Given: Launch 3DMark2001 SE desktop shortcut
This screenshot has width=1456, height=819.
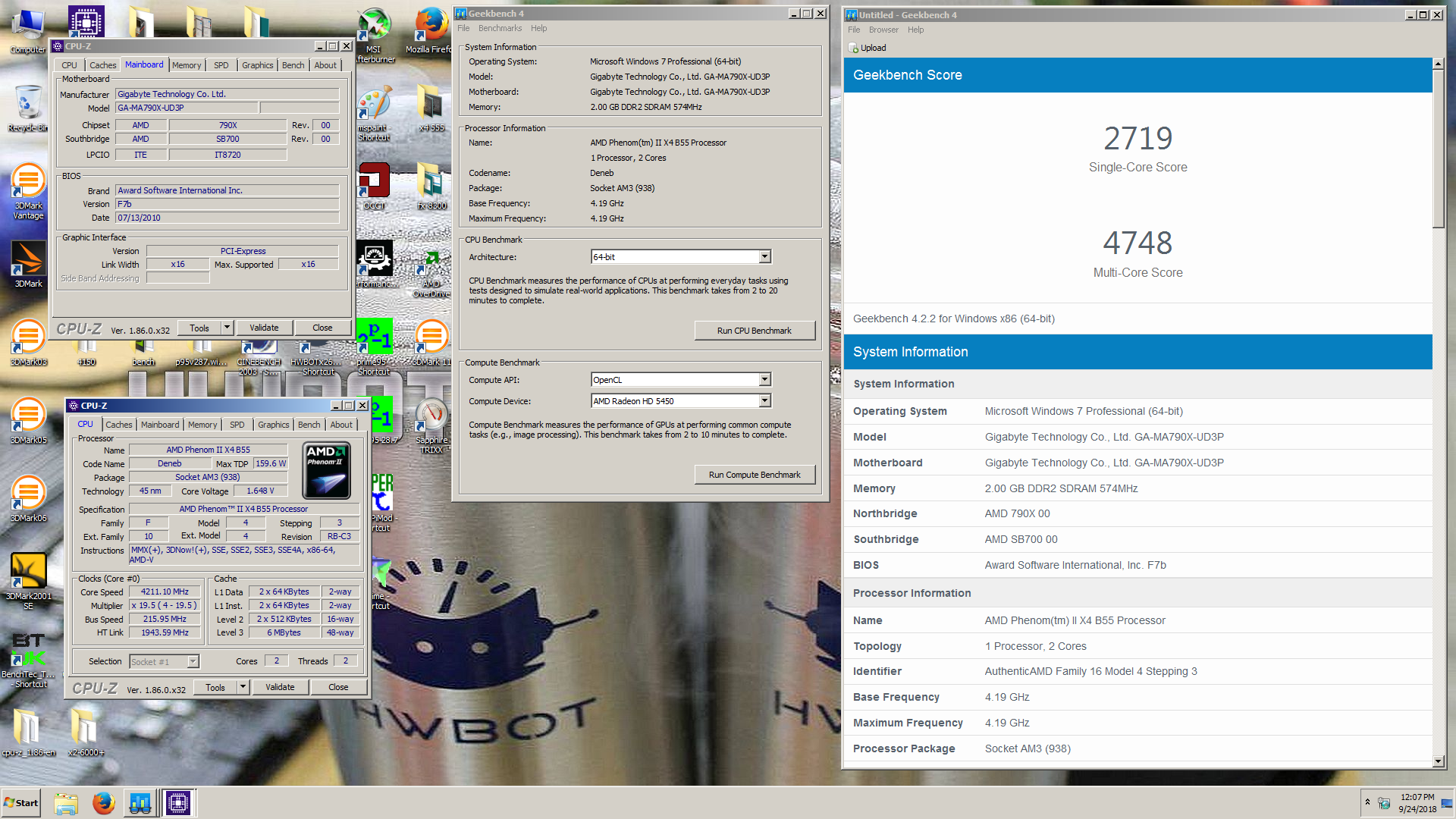Looking at the screenshot, I should click(28, 581).
